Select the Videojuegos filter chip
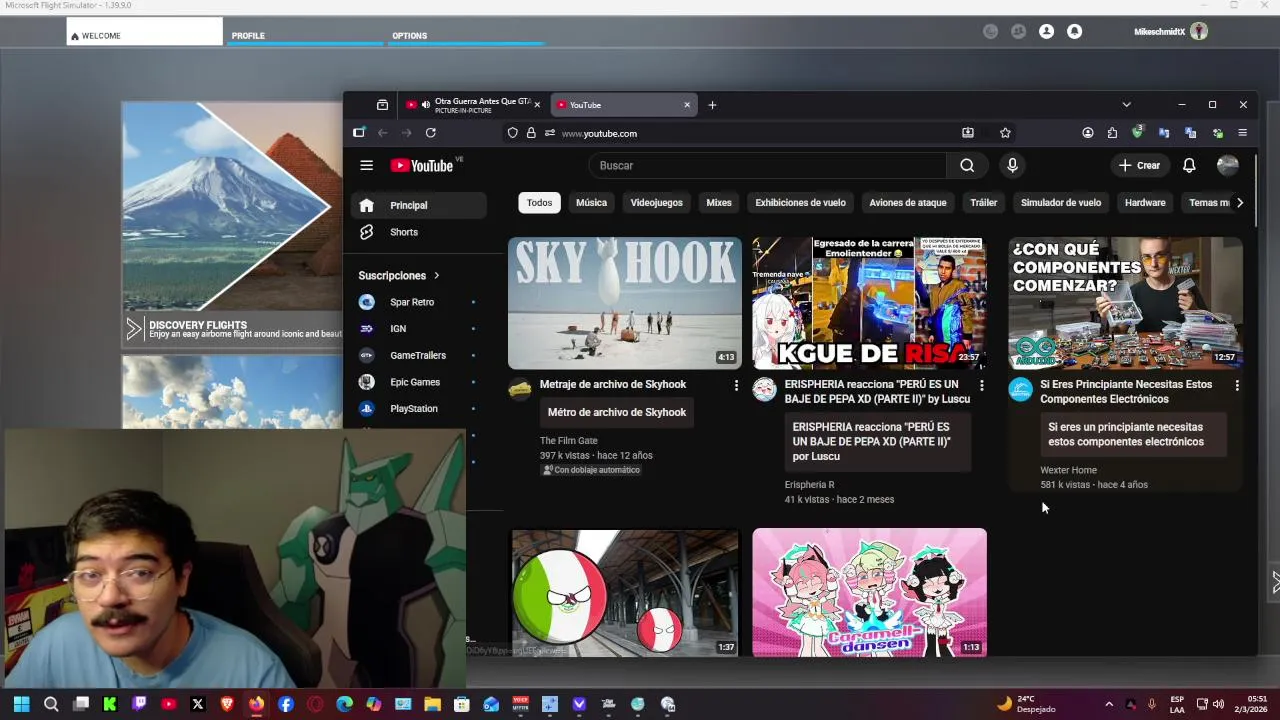 (x=656, y=203)
